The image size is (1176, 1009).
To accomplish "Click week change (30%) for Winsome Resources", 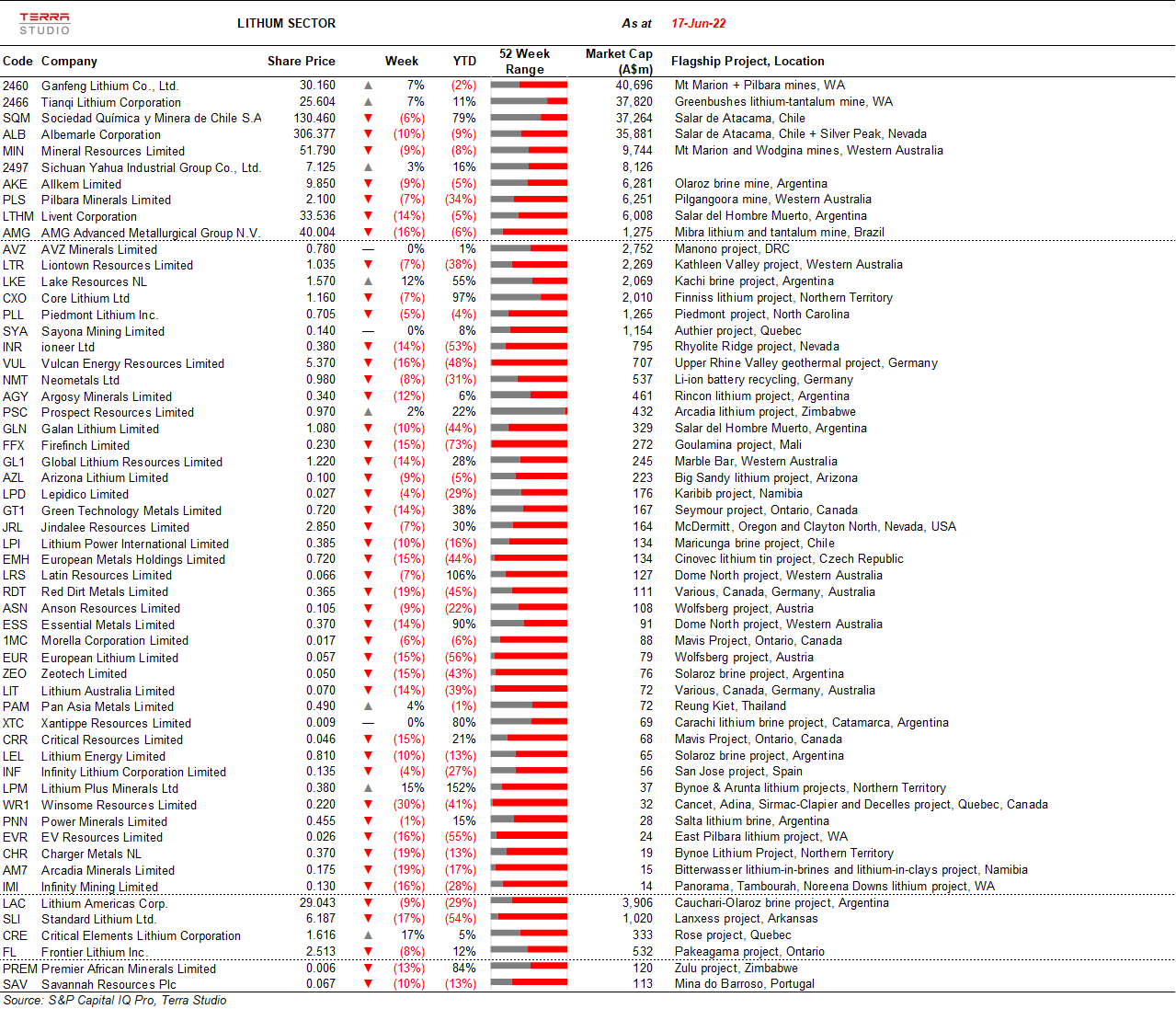I will click(409, 805).
